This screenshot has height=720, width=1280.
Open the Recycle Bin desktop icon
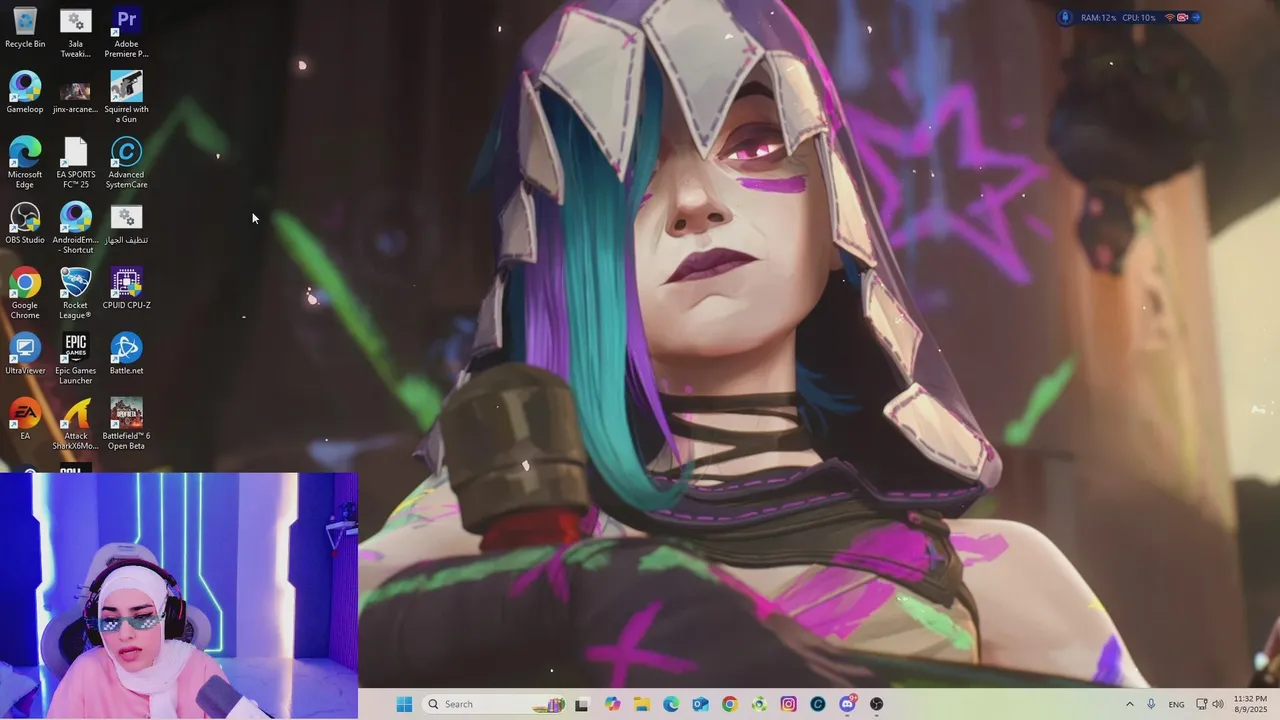click(25, 28)
